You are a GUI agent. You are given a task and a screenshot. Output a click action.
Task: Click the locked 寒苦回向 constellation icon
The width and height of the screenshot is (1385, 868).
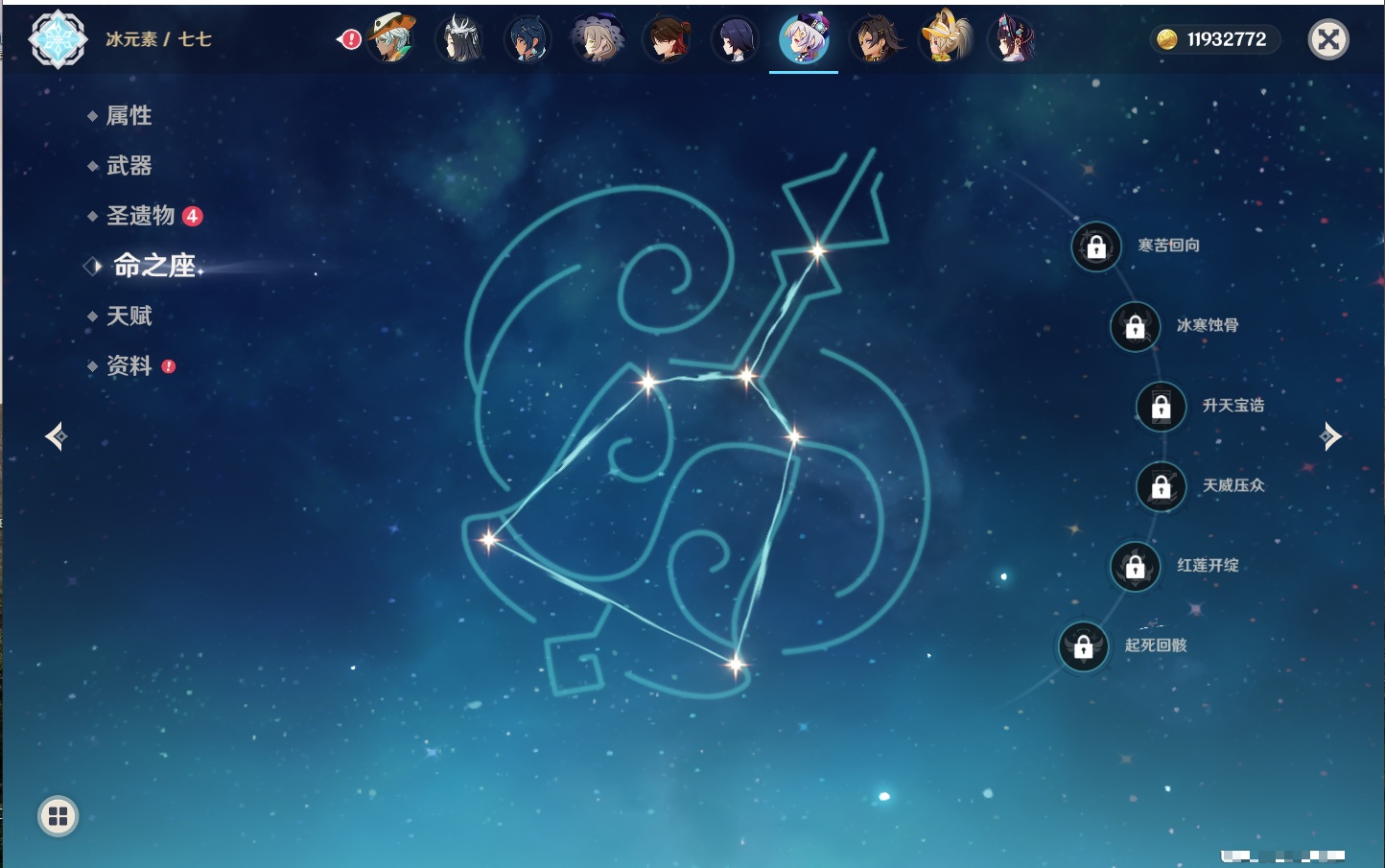[x=1096, y=246]
